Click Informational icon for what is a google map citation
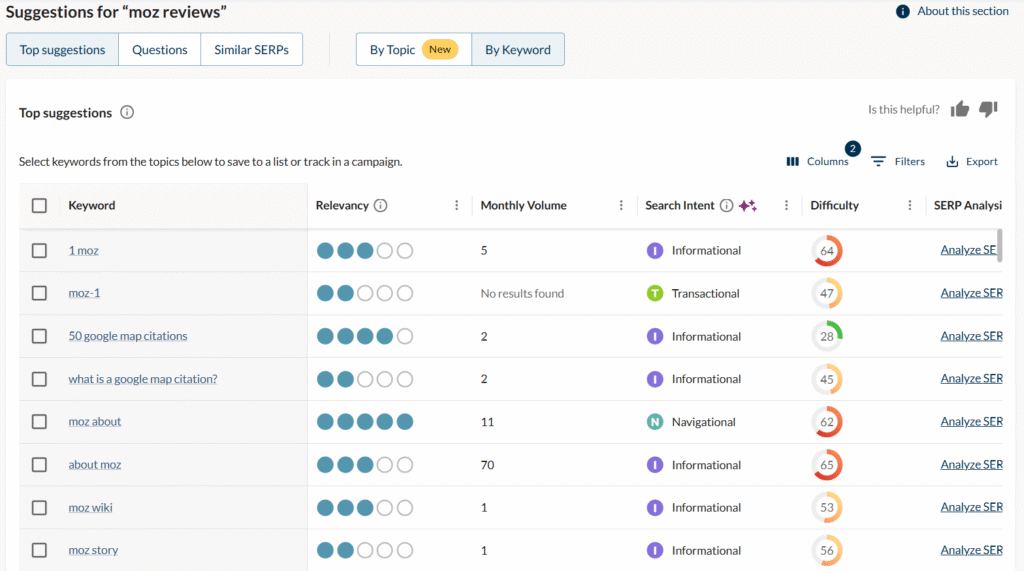The image size is (1024, 571). 654,379
